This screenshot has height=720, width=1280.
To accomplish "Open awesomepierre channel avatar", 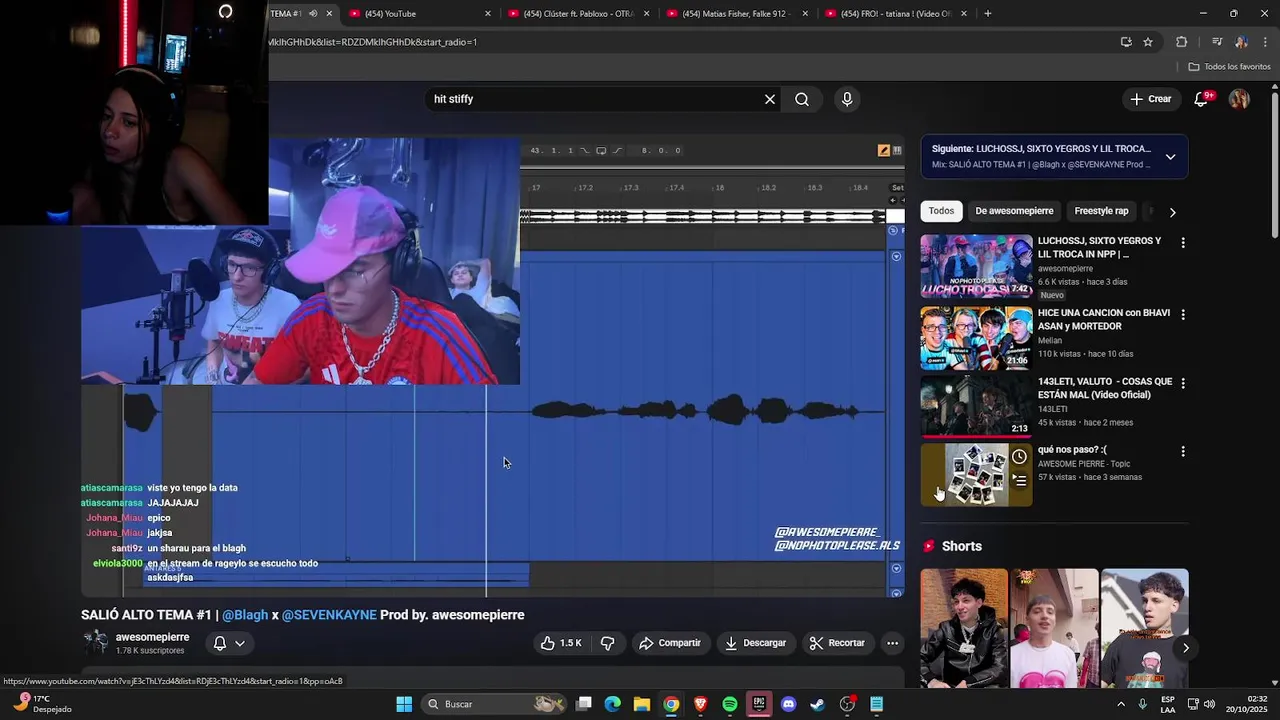I will coord(95,643).
